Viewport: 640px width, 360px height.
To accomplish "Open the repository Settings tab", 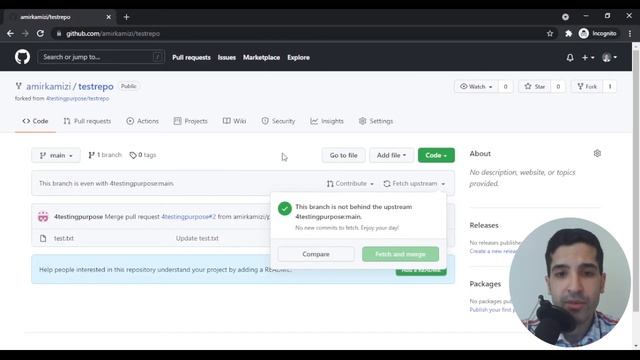I will pos(376,121).
